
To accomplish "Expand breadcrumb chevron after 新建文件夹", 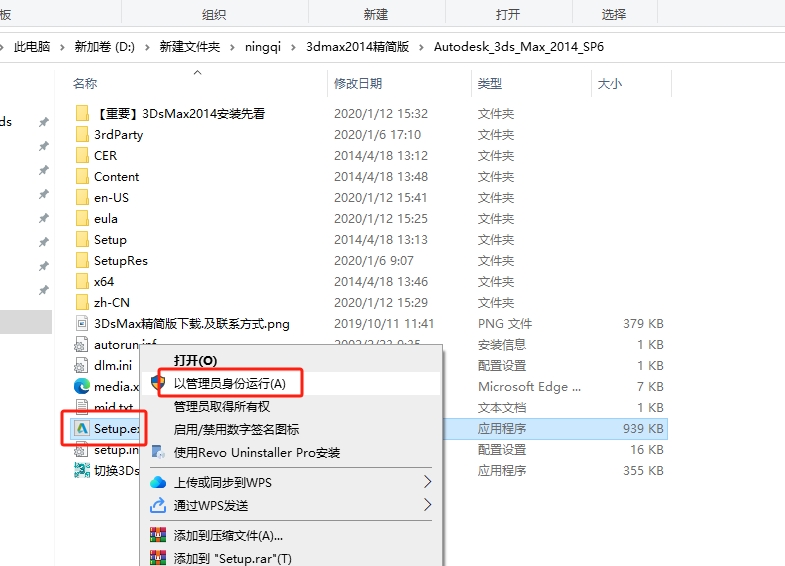I will point(233,47).
